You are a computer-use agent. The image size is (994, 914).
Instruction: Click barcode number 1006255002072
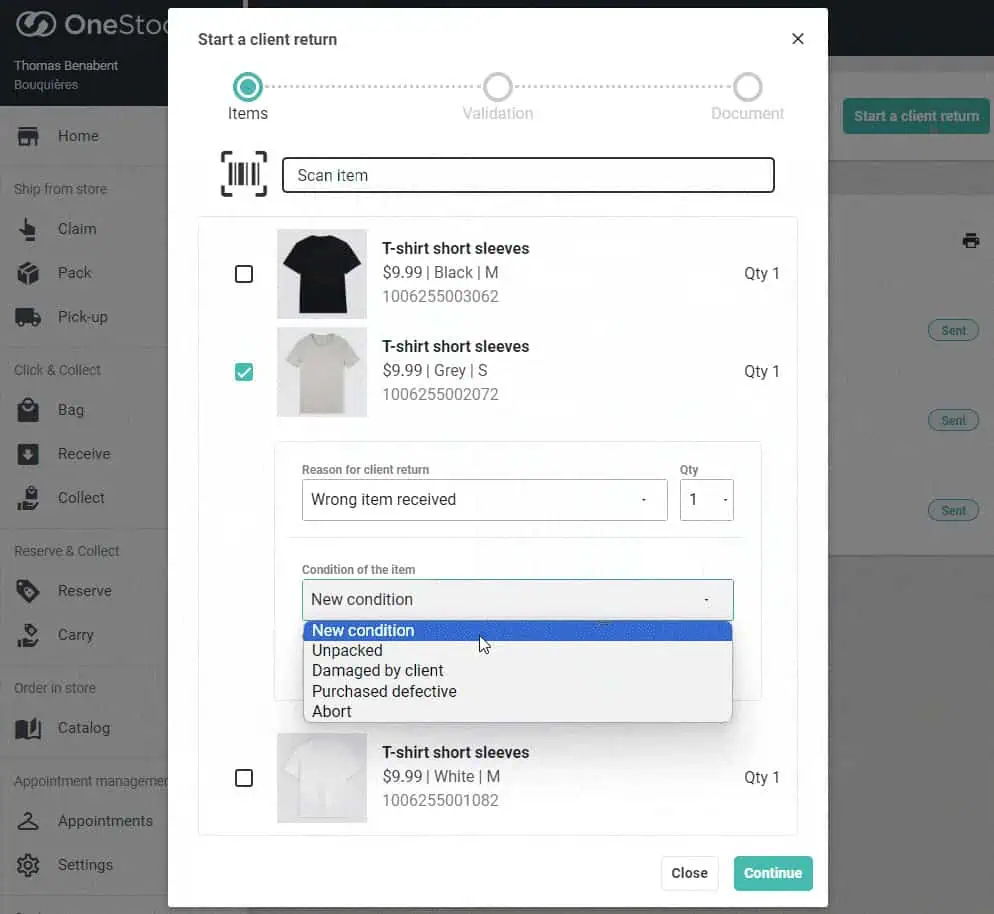440,395
